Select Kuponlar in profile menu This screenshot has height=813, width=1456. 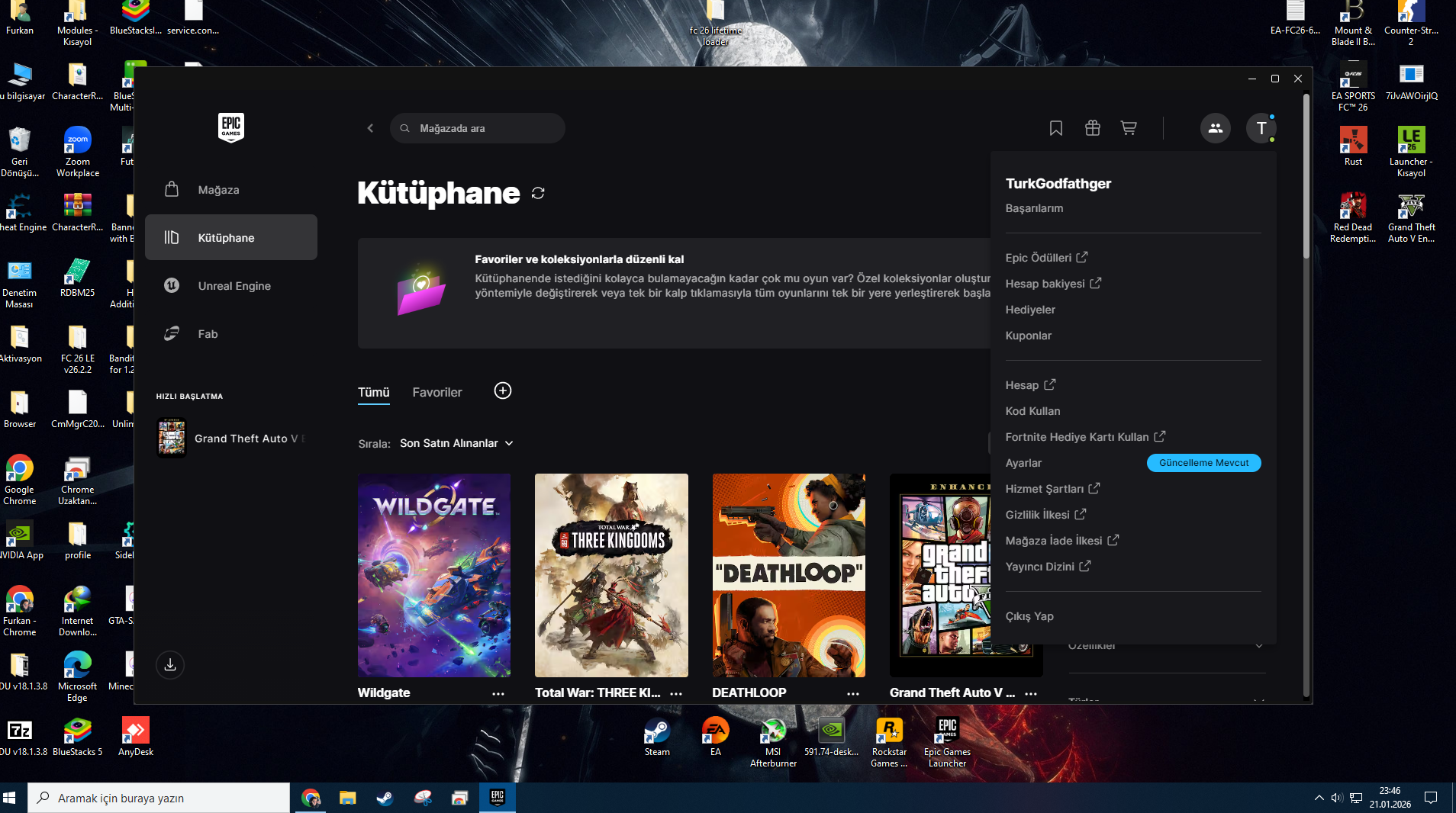(x=1028, y=336)
